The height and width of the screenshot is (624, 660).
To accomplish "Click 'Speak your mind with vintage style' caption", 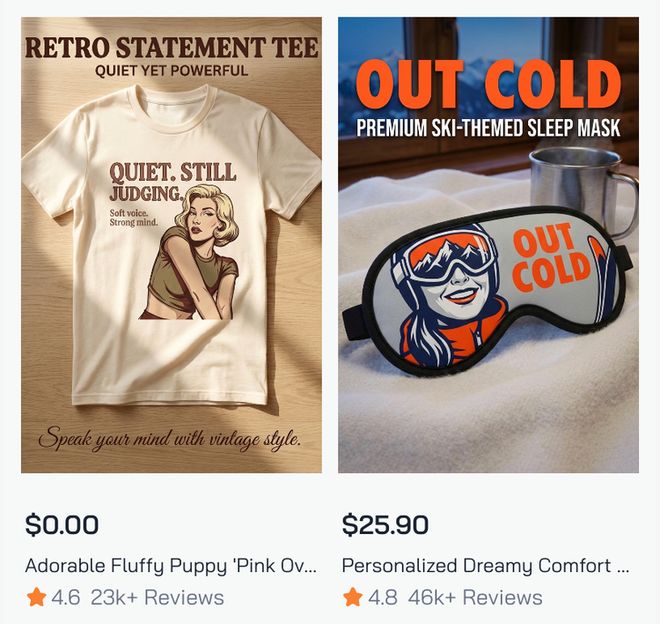I will pyautogui.click(x=171, y=439).
